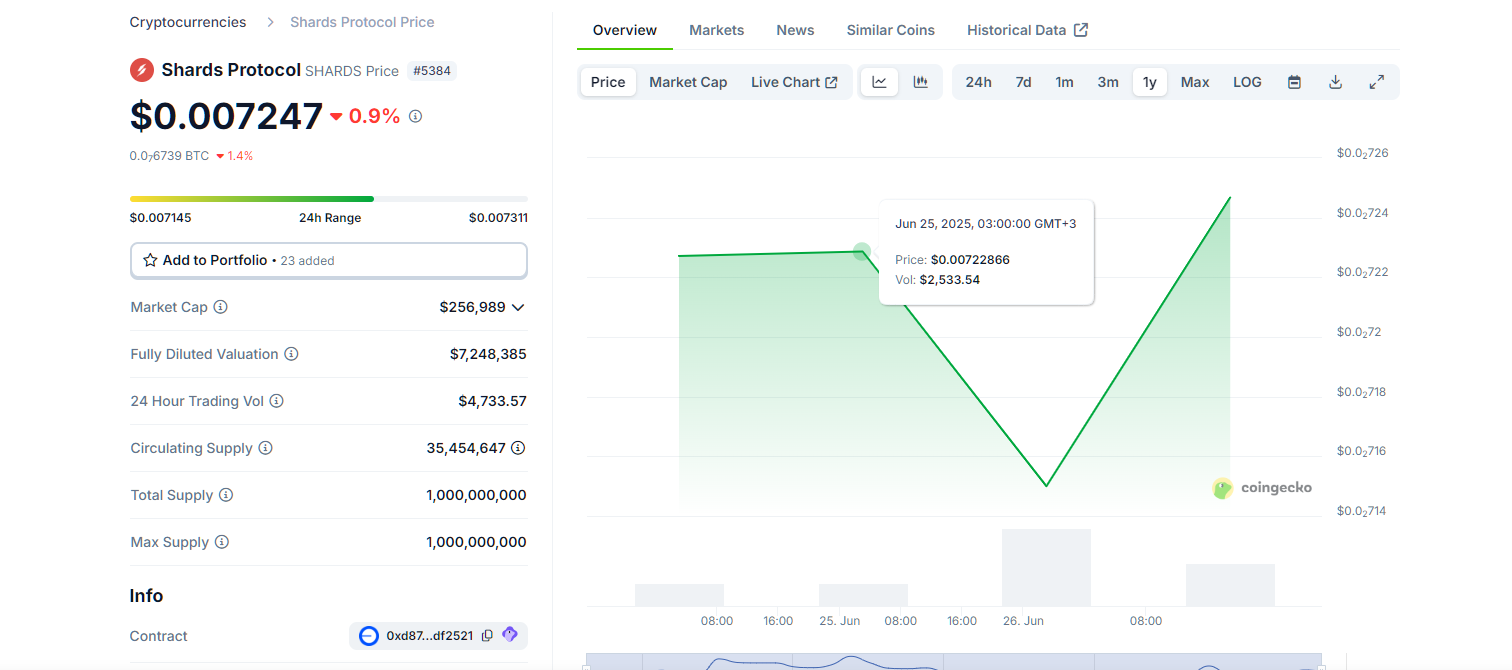Click the Fully Diluted Valuation value $7,248,385

click(488, 354)
